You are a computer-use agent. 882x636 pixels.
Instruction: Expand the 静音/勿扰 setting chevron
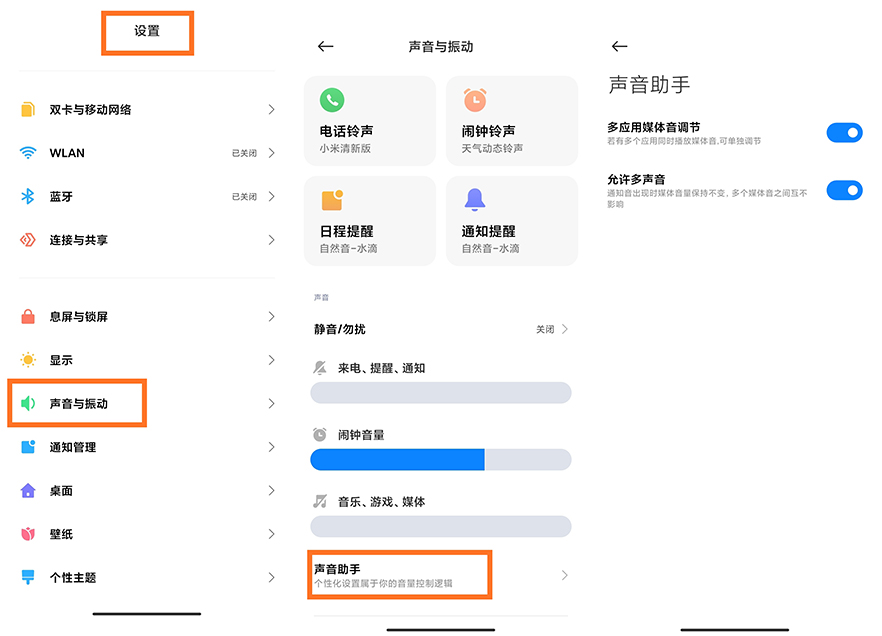coord(565,329)
